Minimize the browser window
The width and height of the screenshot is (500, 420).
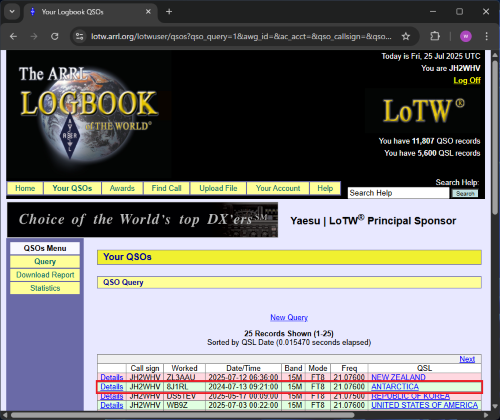[x=433, y=12]
